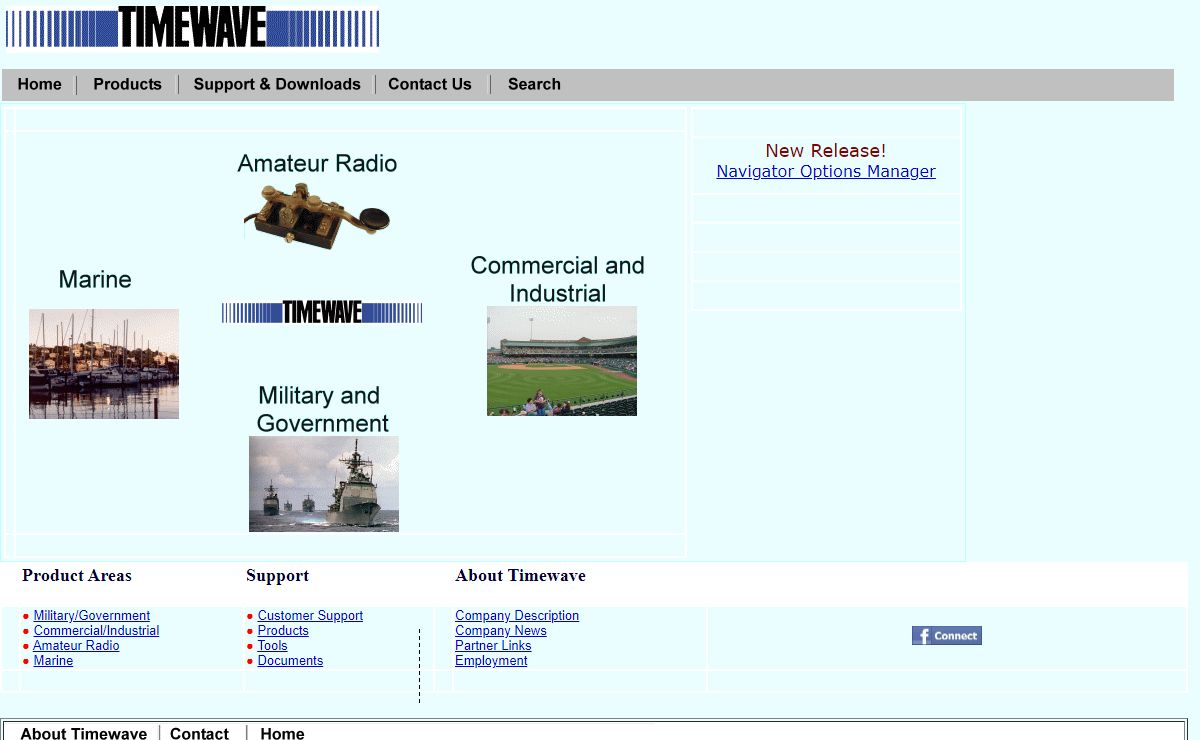Open the Company Description link

[x=517, y=616]
